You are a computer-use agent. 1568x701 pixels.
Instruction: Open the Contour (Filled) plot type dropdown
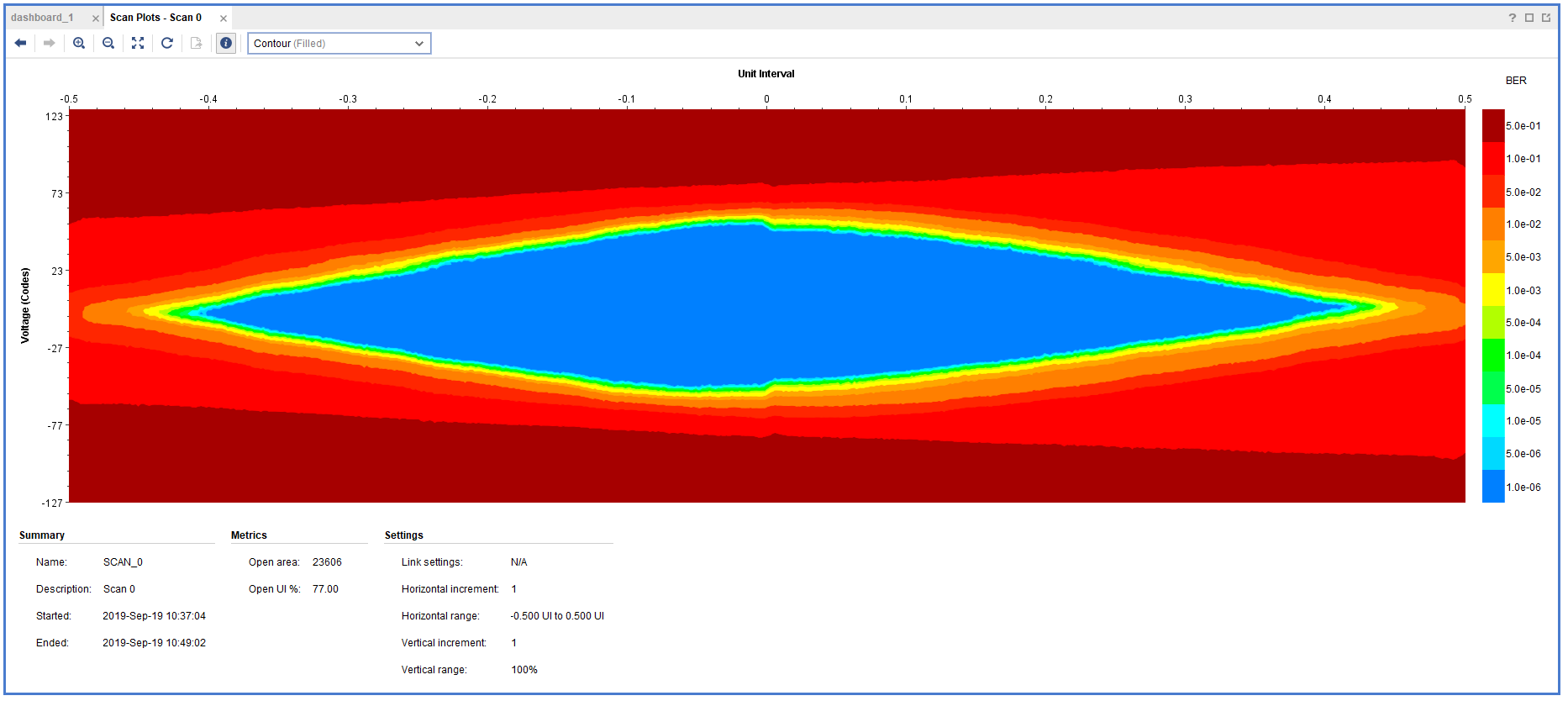tap(339, 44)
